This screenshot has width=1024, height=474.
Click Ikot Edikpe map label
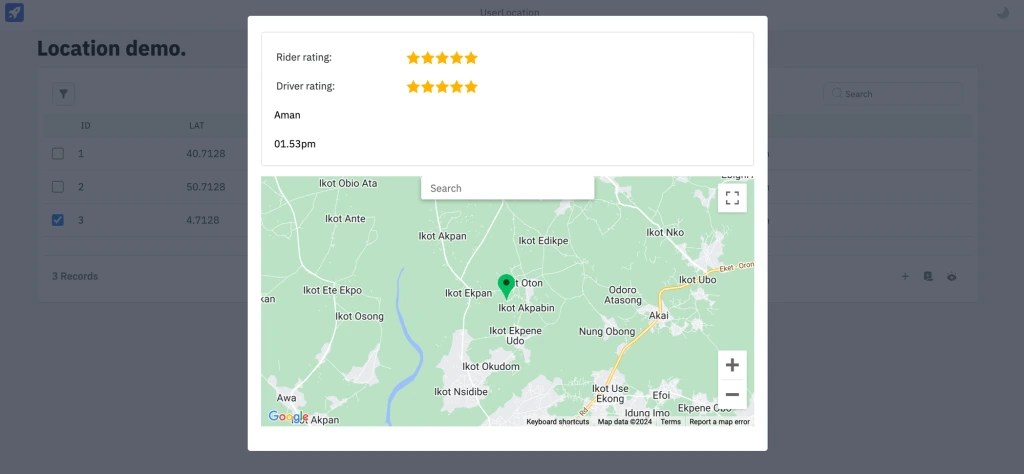tap(543, 241)
